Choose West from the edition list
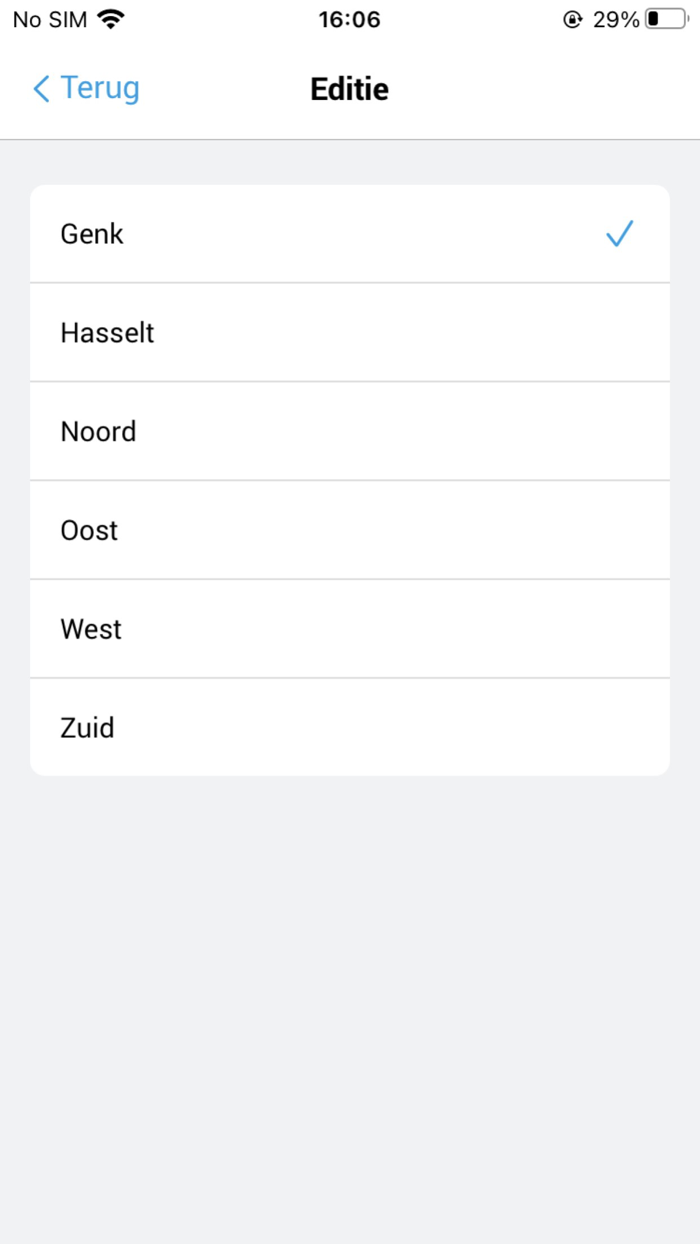 [x=350, y=629]
